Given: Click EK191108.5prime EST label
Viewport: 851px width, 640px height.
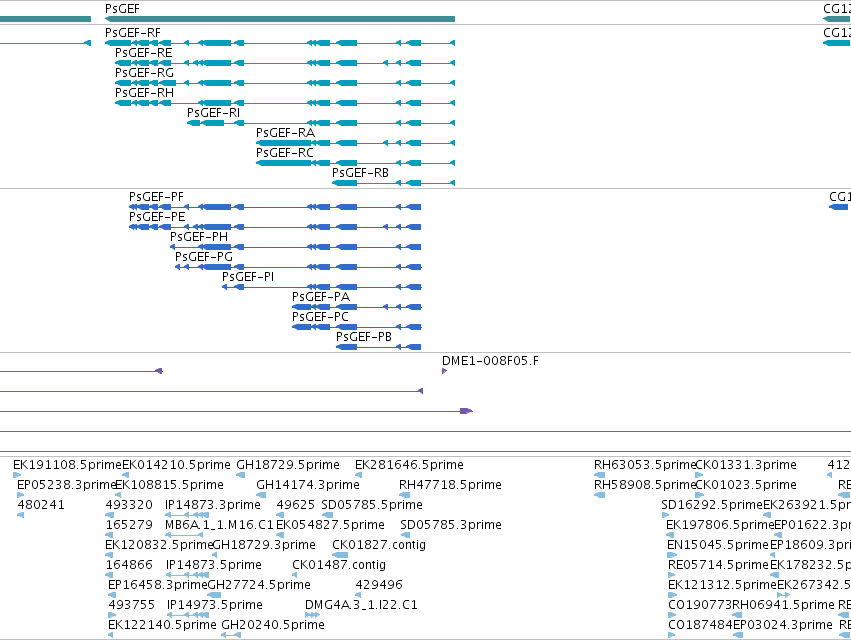Looking at the screenshot, I should pos(67,465).
